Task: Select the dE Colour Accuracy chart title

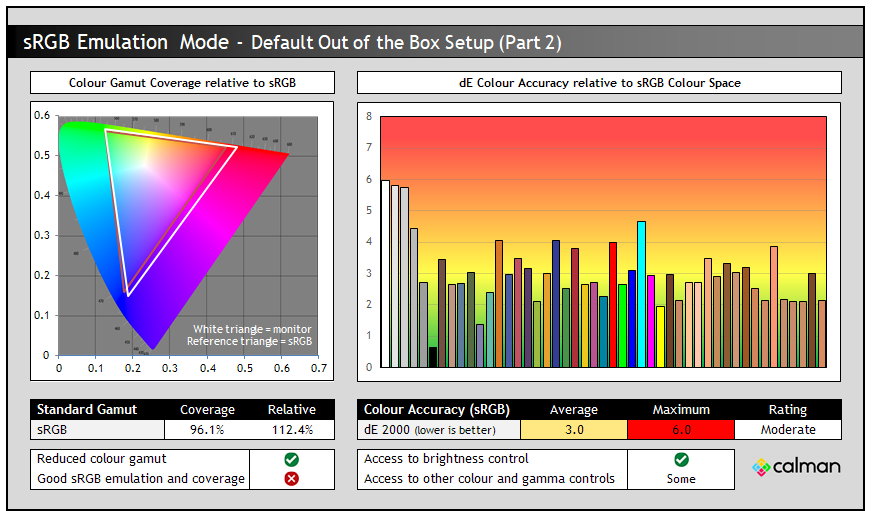Action: (599, 83)
